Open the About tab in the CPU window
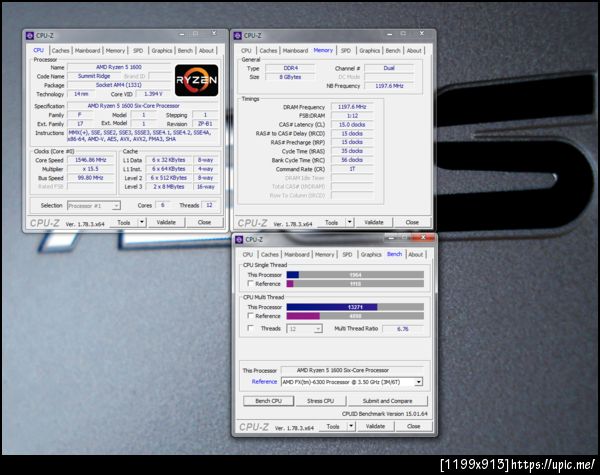 point(206,51)
